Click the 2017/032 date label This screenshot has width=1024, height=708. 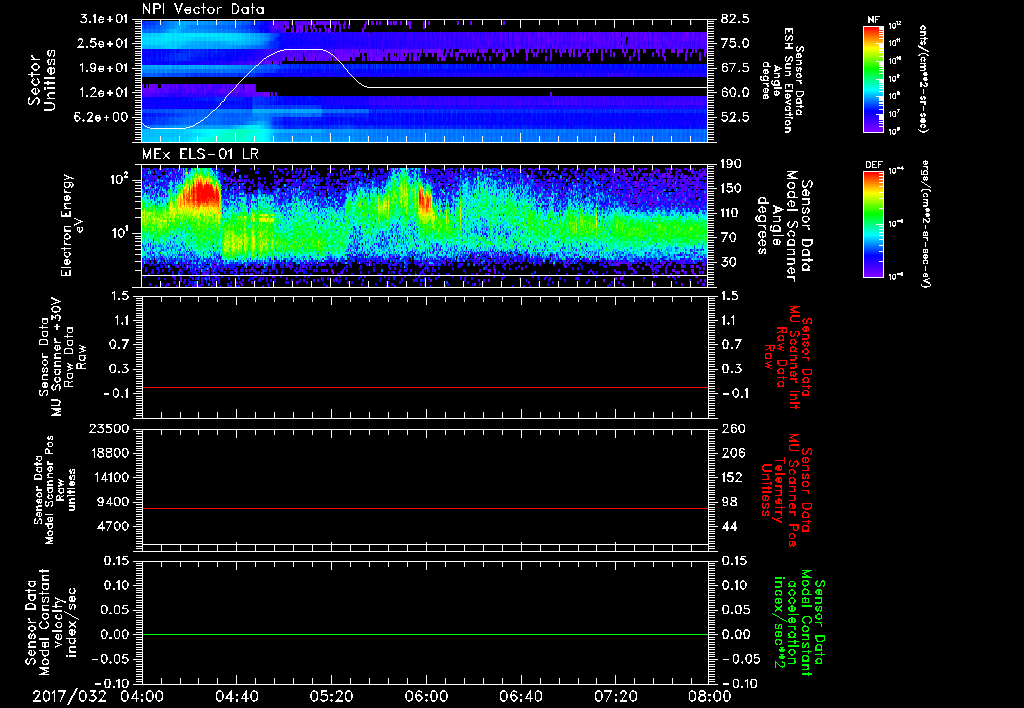pyautogui.click(x=70, y=695)
